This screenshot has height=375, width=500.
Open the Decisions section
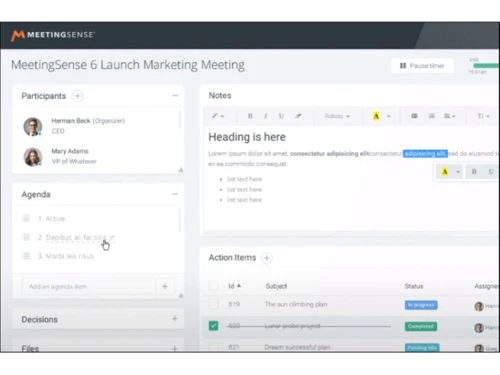pyautogui.click(x=98, y=319)
